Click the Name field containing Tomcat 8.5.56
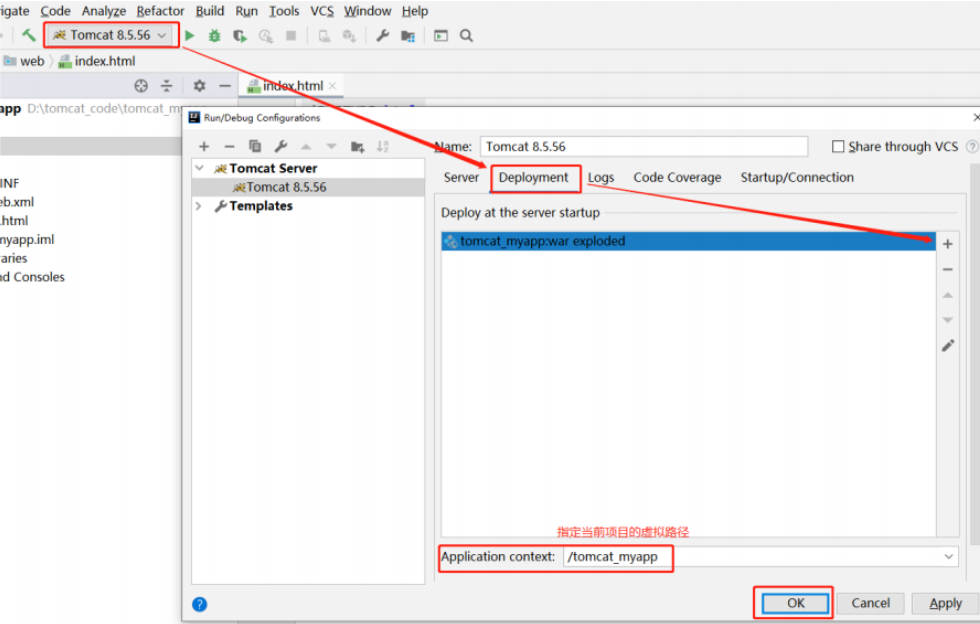 click(x=644, y=146)
